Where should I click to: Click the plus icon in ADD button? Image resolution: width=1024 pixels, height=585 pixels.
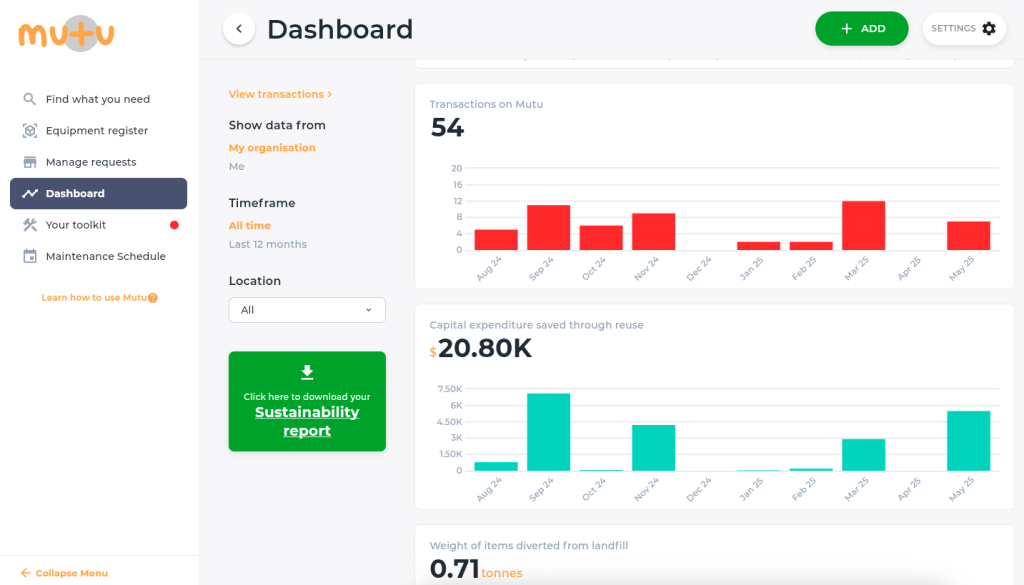click(846, 29)
